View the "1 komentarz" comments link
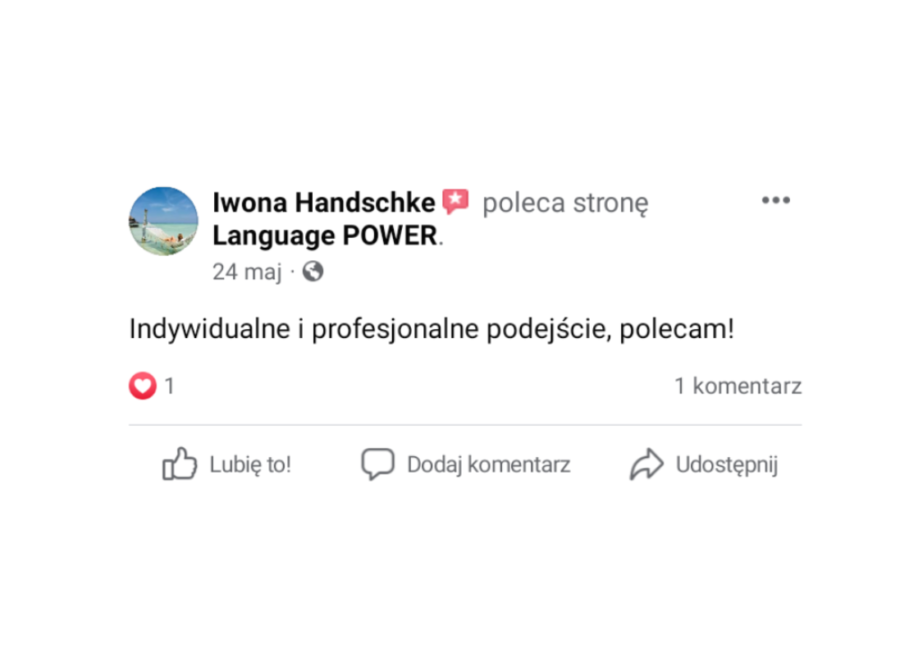 tap(738, 386)
